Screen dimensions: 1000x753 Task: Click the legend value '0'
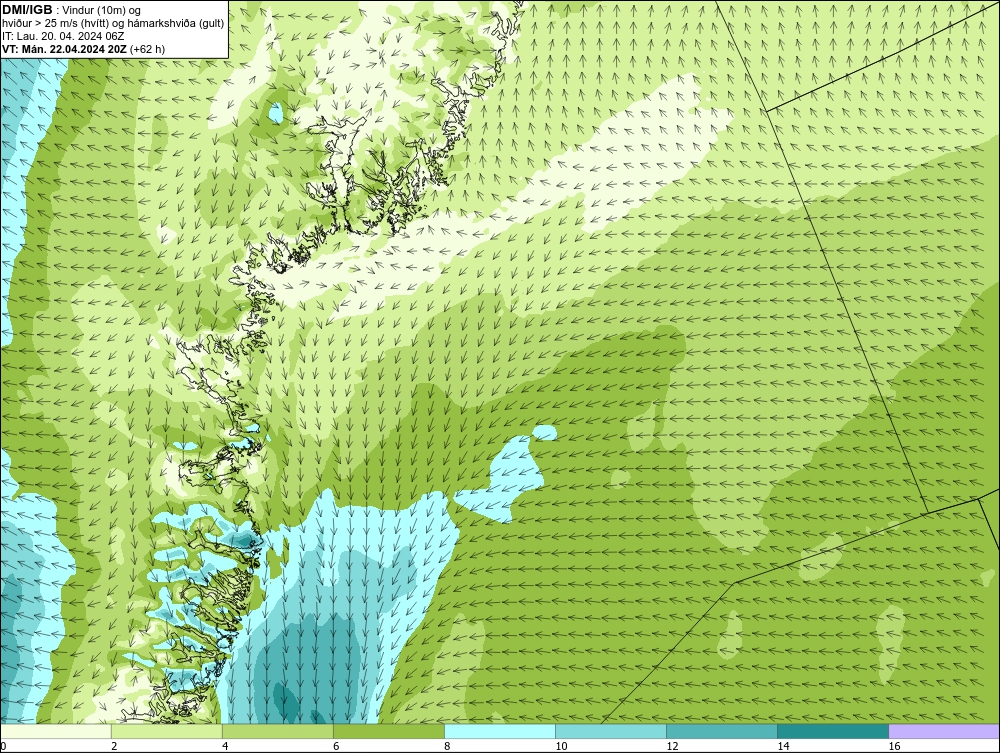[3, 746]
